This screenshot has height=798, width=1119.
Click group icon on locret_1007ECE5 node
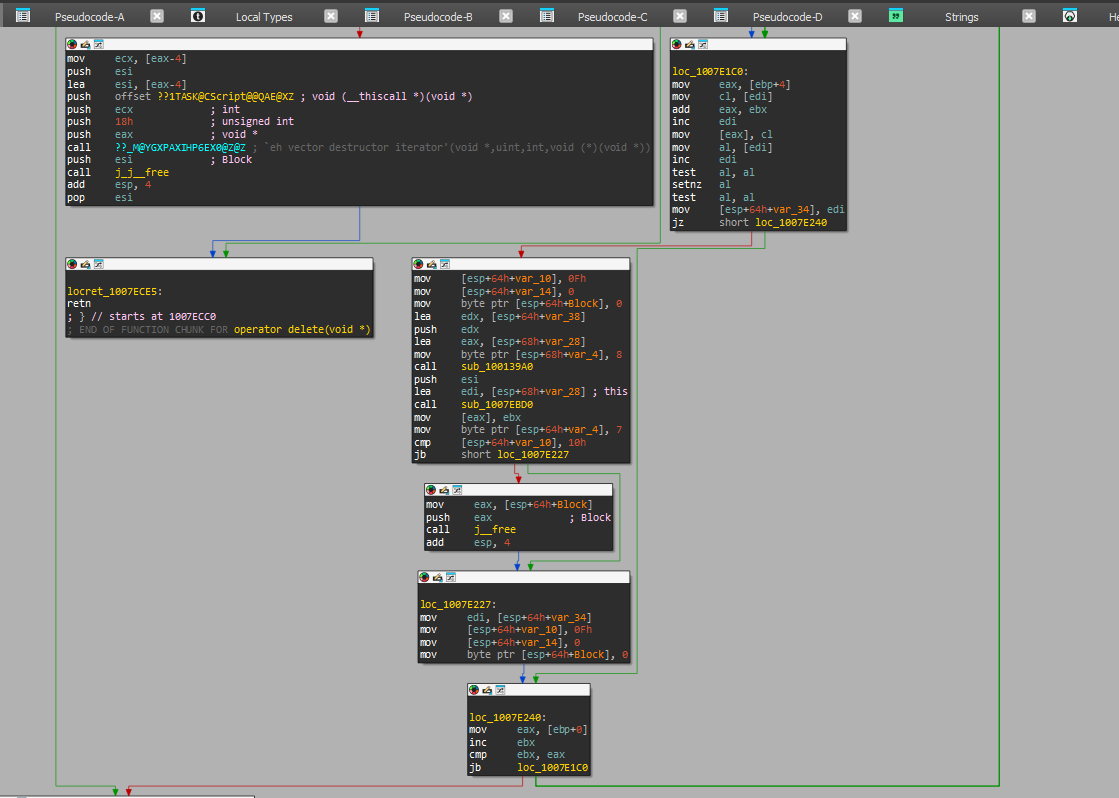[98, 264]
